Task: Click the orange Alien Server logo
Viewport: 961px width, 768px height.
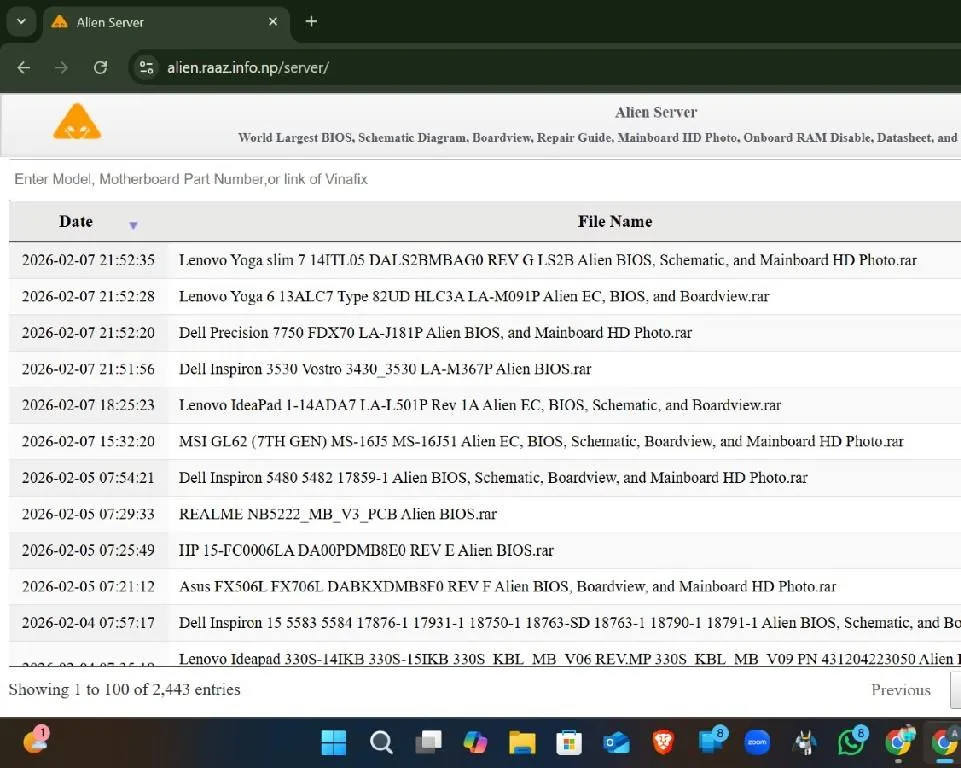Action: [x=77, y=122]
